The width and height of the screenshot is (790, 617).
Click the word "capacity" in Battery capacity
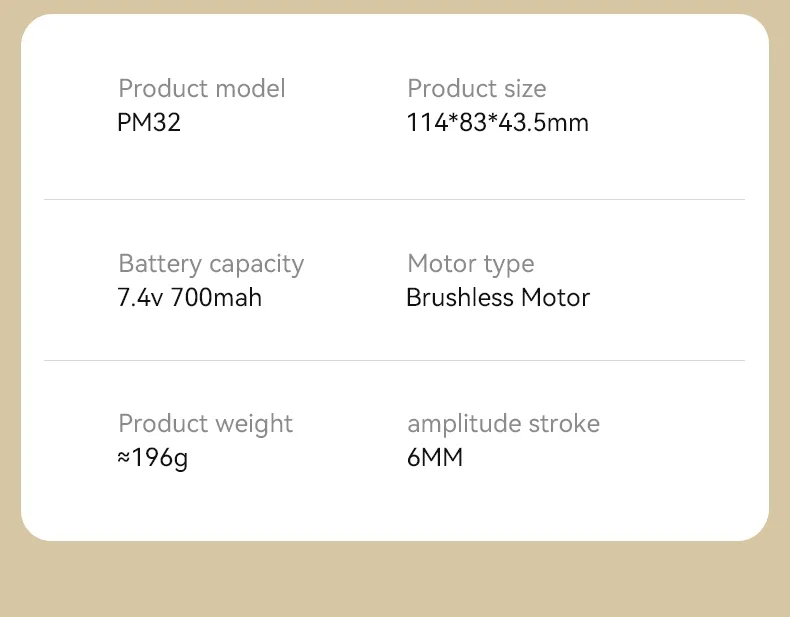pos(256,265)
